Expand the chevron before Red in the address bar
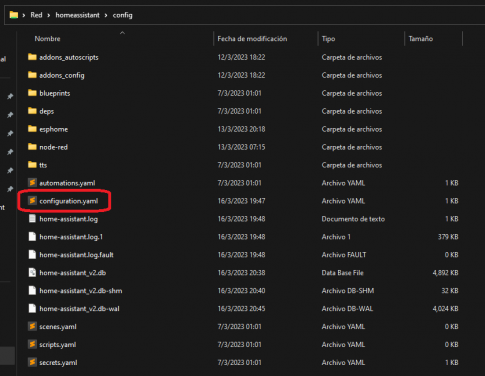The height and width of the screenshot is (376, 485). pyautogui.click(x=24, y=15)
